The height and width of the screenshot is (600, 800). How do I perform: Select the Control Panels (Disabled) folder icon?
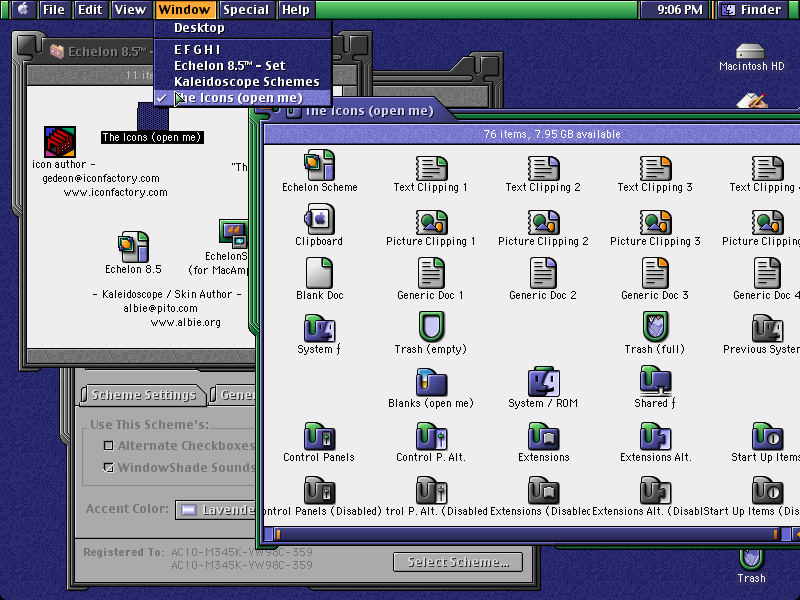point(319,490)
